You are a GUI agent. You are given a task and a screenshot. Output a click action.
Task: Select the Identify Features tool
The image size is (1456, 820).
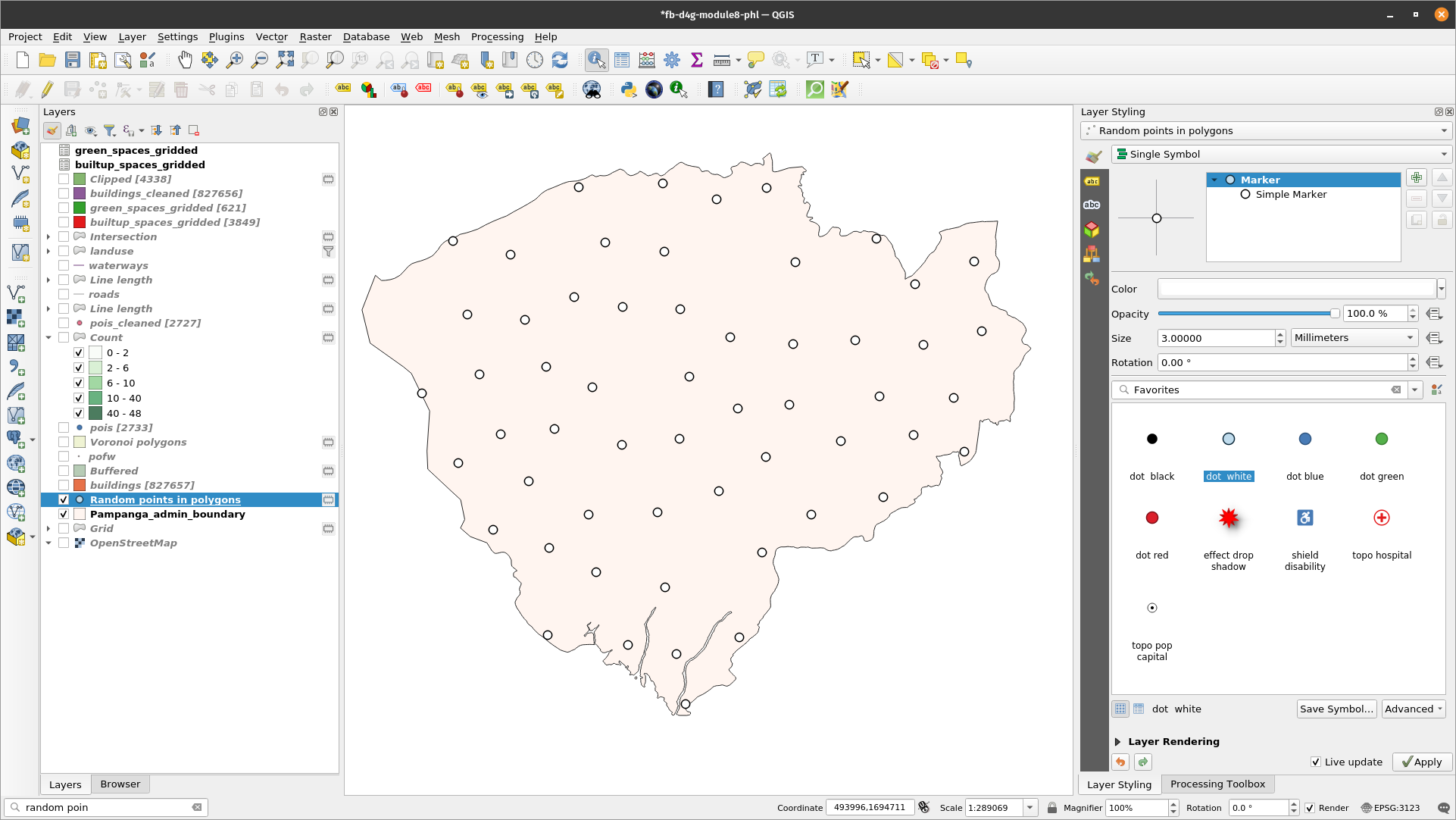click(596, 60)
